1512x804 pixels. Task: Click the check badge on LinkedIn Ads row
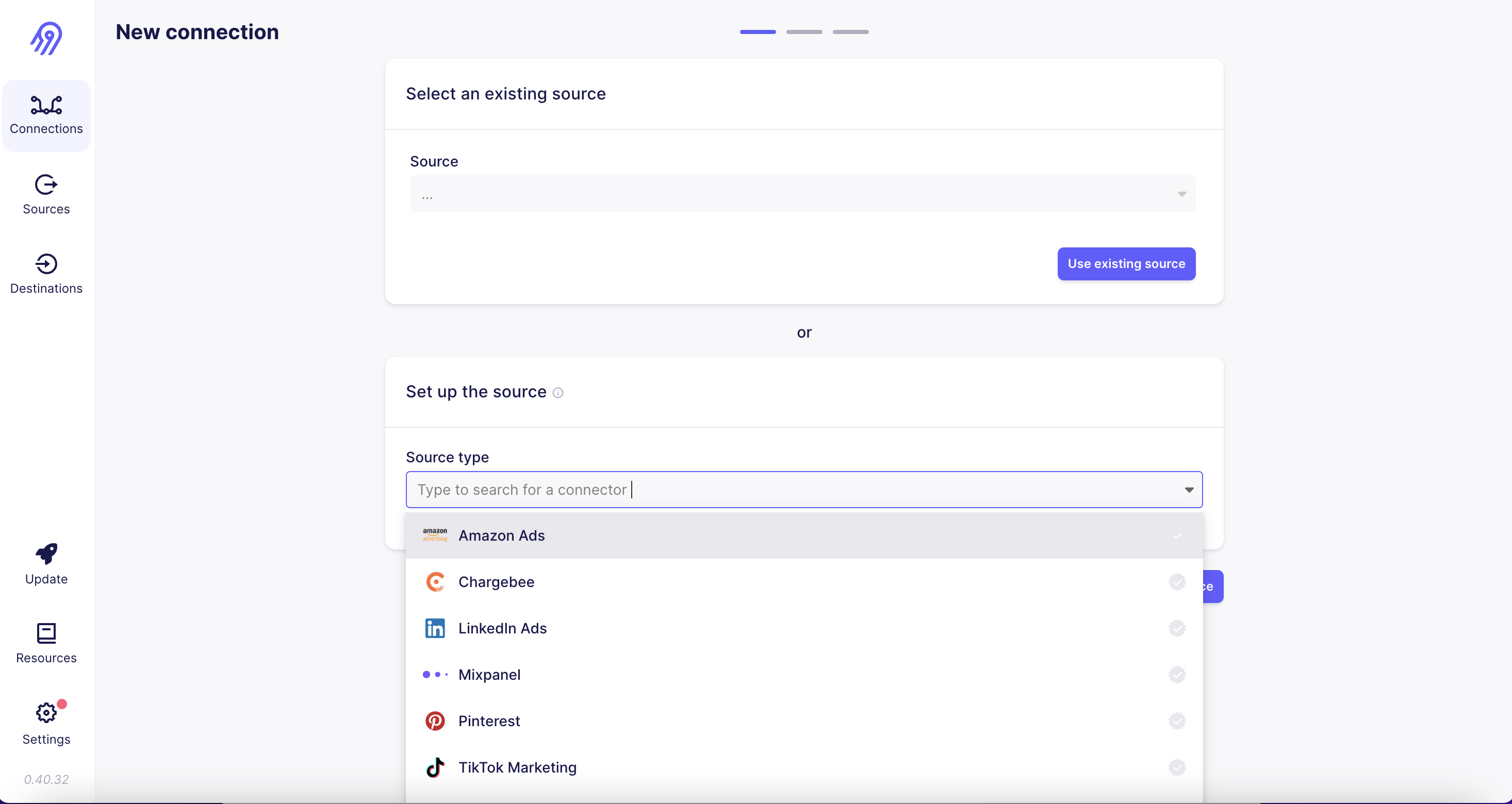tap(1177, 628)
